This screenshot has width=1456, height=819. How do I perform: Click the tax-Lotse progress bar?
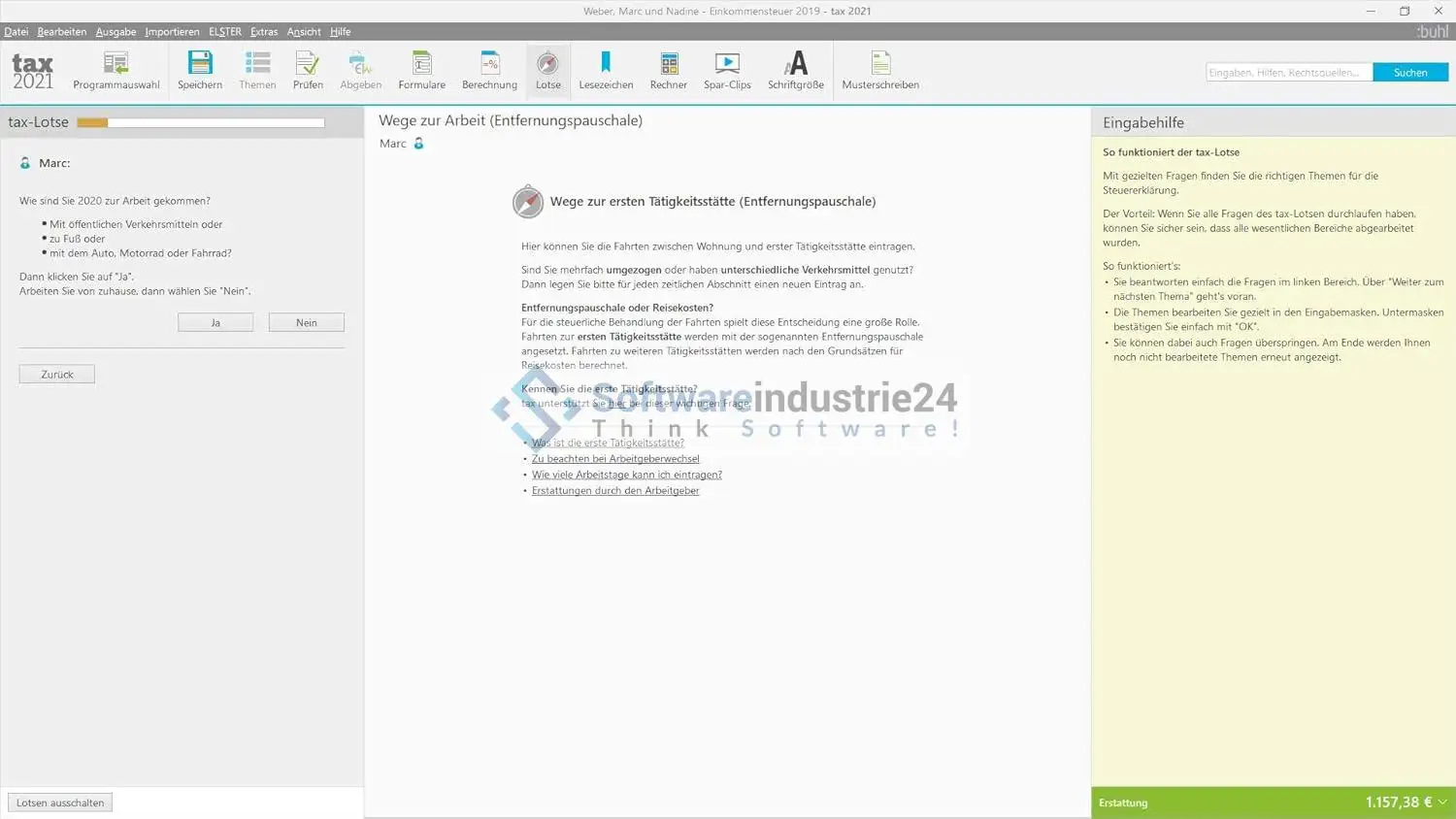201,123
